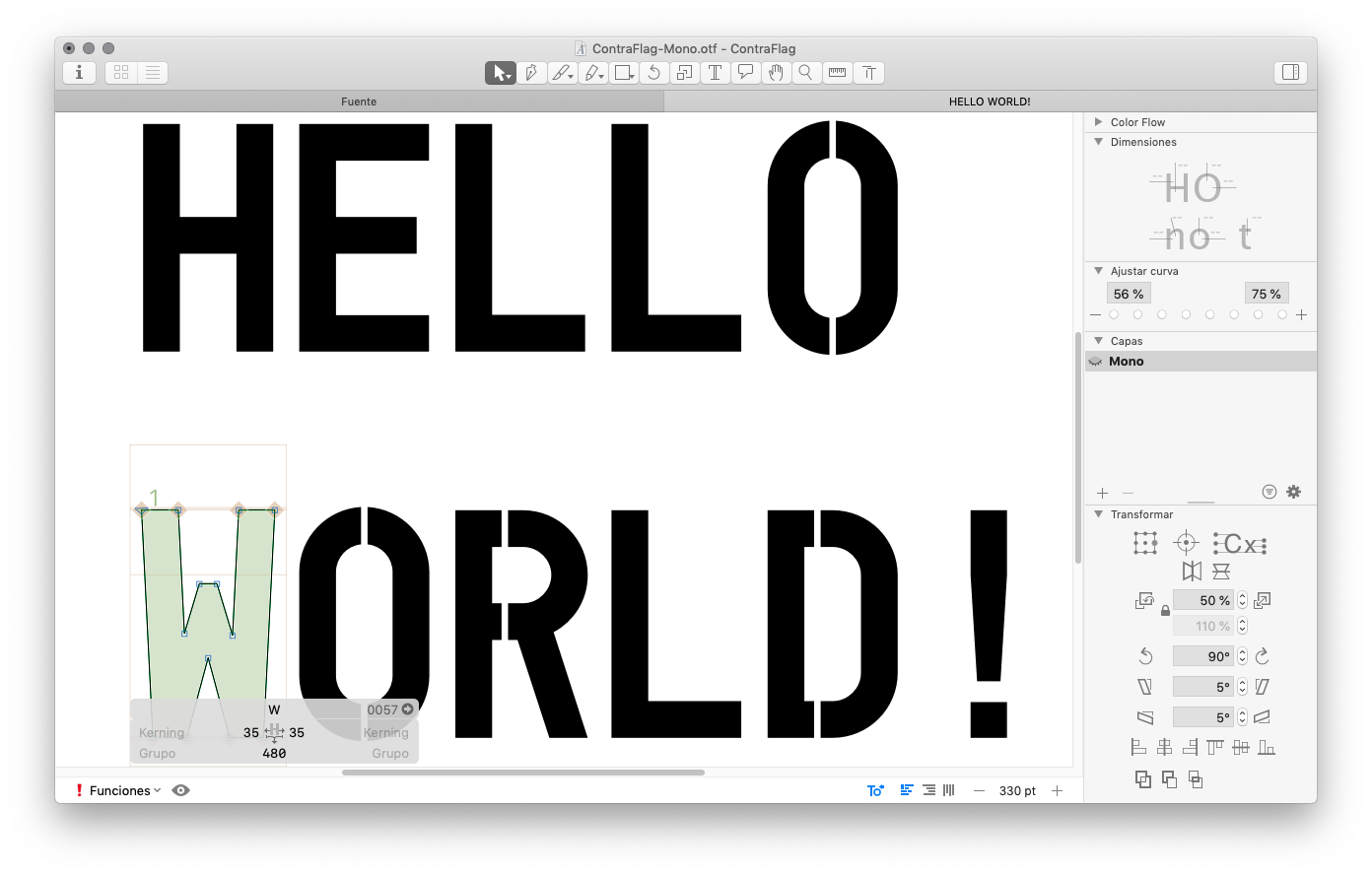Select the Hand tool
1372x876 pixels.
click(x=776, y=73)
